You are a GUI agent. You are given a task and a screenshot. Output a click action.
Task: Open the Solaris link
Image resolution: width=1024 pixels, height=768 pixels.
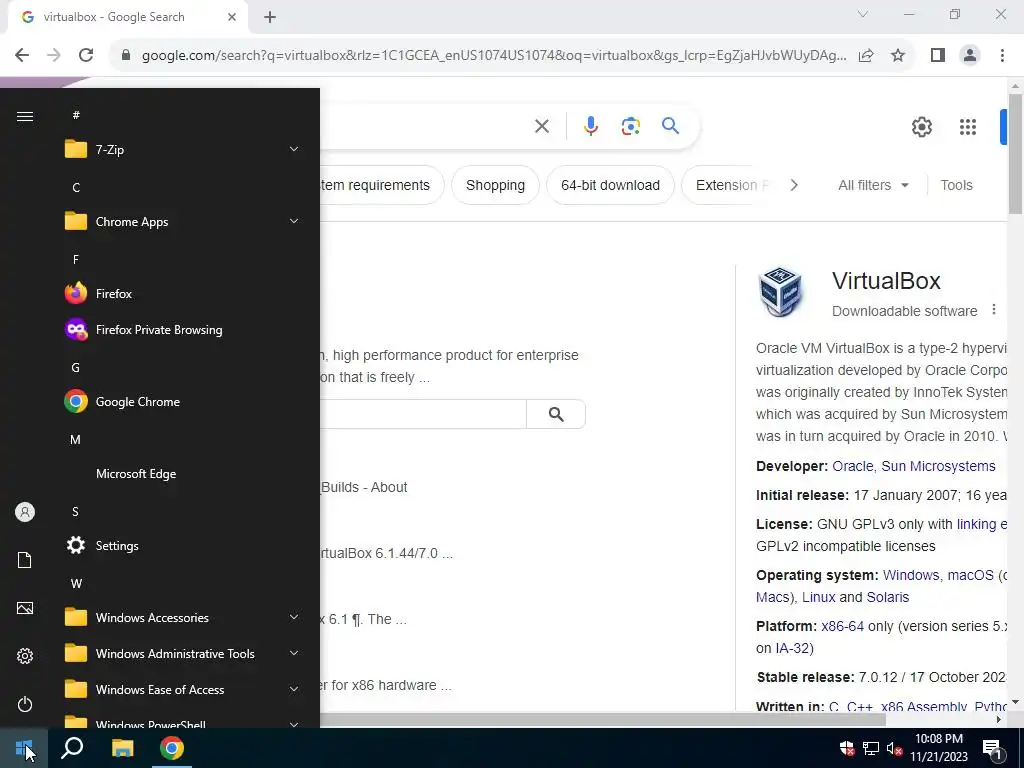pos(888,597)
